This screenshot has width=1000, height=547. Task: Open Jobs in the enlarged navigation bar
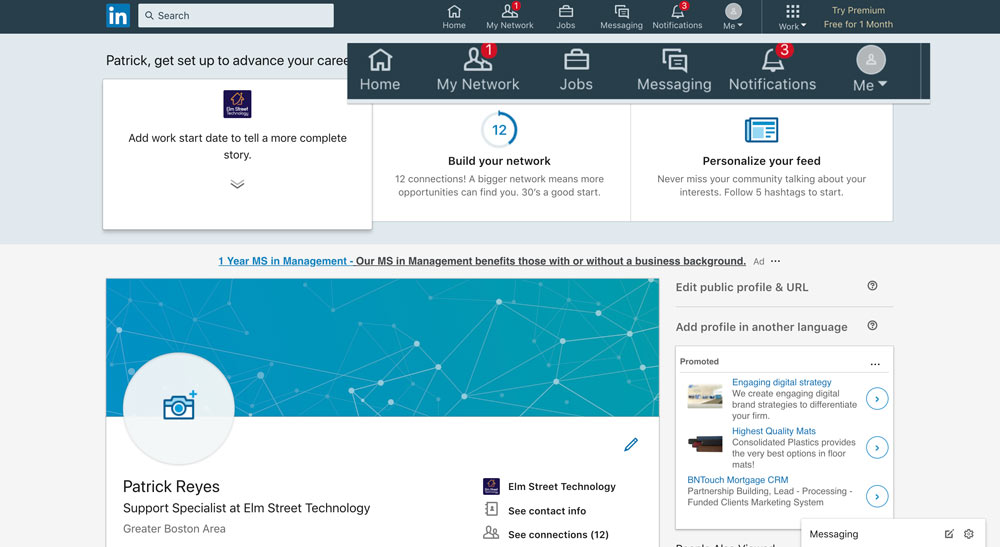click(x=576, y=70)
